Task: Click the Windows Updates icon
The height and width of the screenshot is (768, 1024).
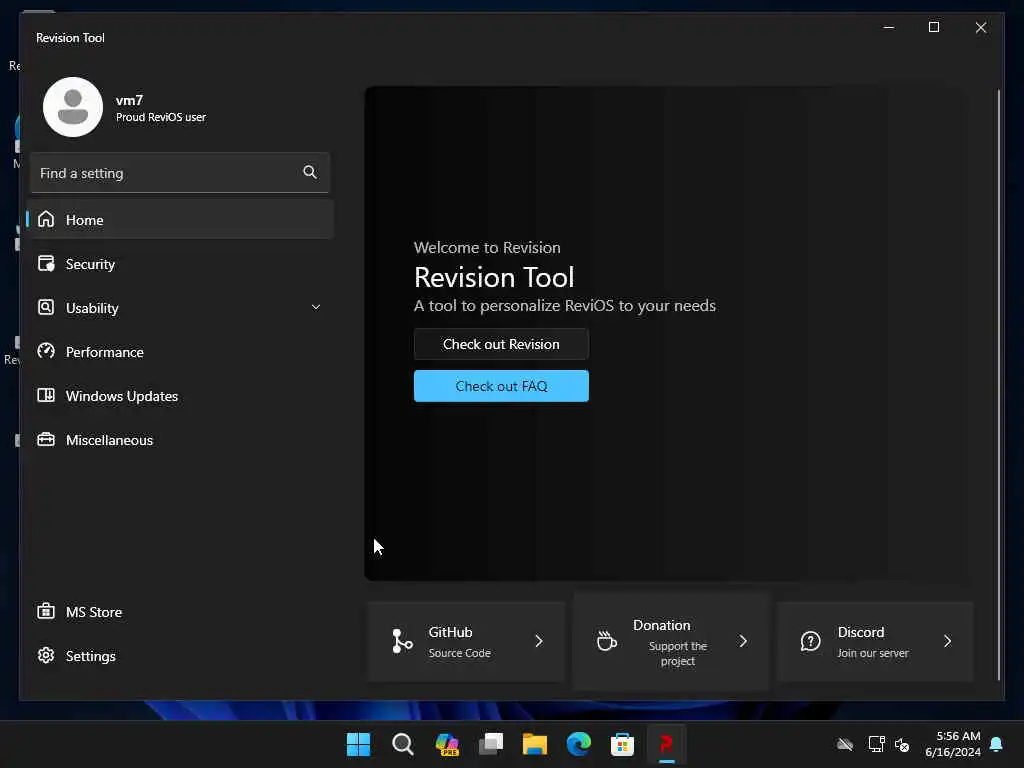Action: pyautogui.click(x=46, y=396)
